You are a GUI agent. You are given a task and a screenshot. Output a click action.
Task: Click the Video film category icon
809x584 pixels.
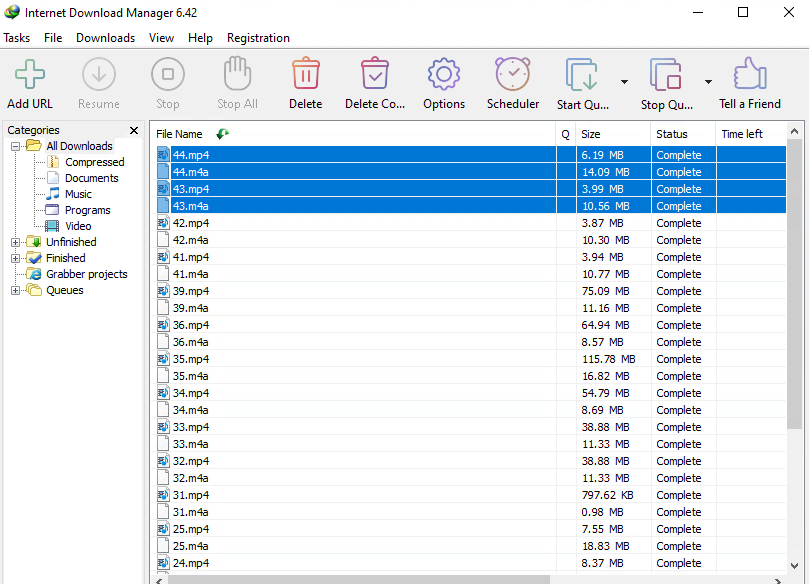[52, 226]
